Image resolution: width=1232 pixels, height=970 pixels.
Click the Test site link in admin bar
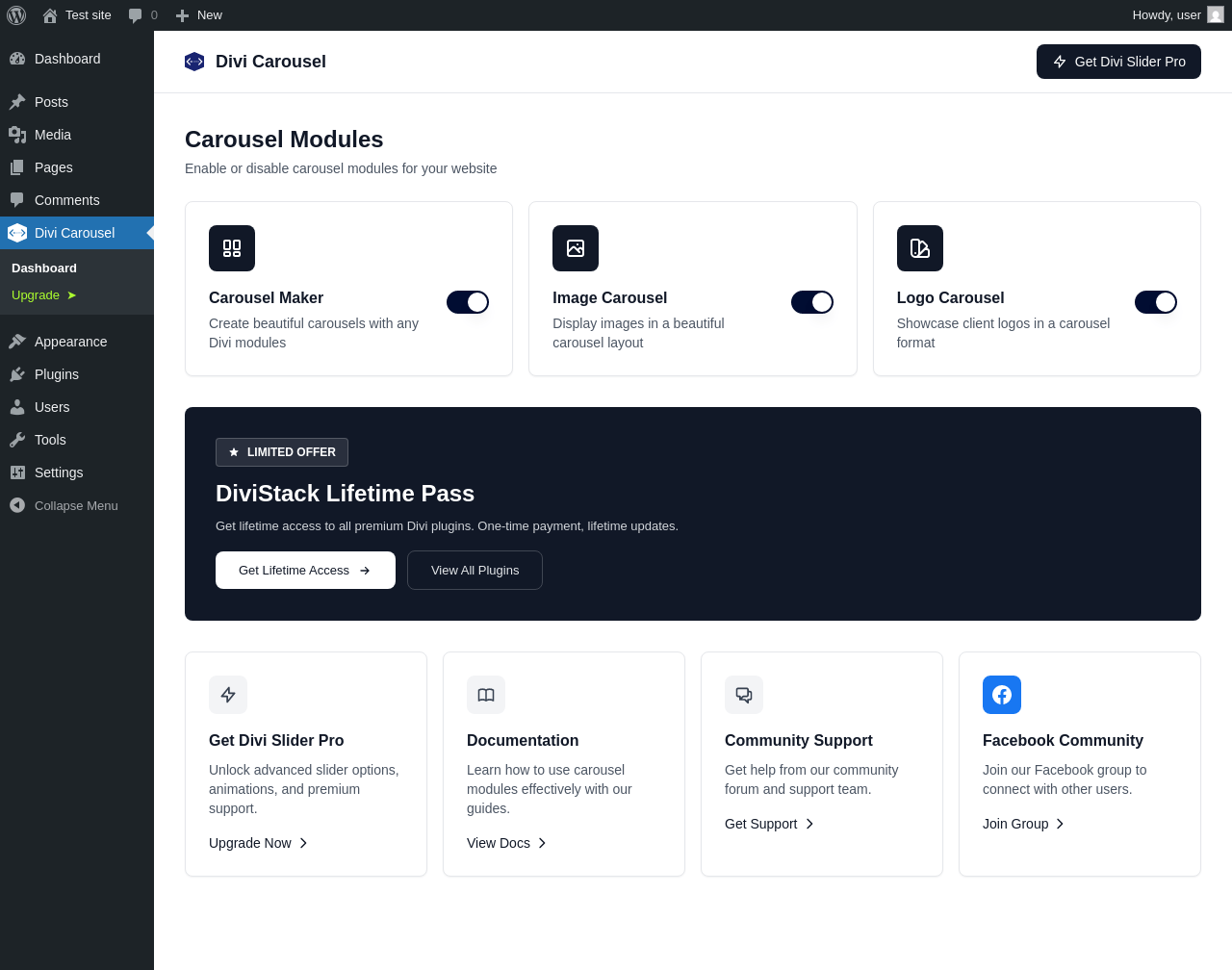77,15
